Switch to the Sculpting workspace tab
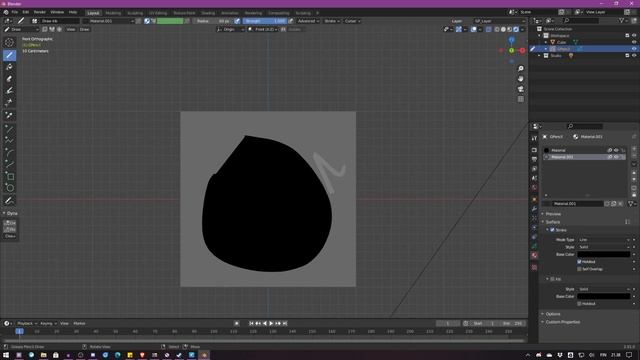The image size is (640, 360). 135,13
